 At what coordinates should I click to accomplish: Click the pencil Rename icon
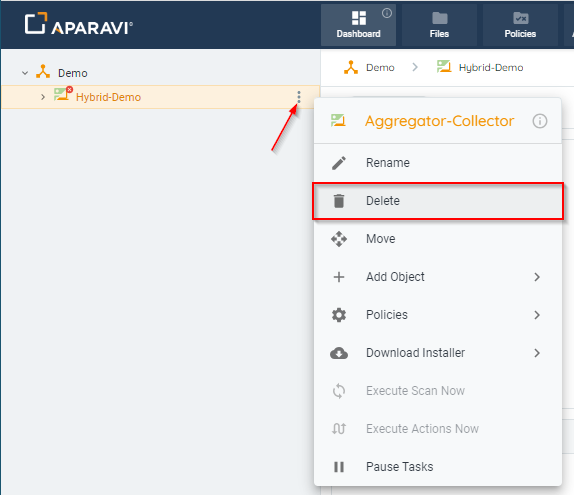pyautogui.click(x=339, y=163)
